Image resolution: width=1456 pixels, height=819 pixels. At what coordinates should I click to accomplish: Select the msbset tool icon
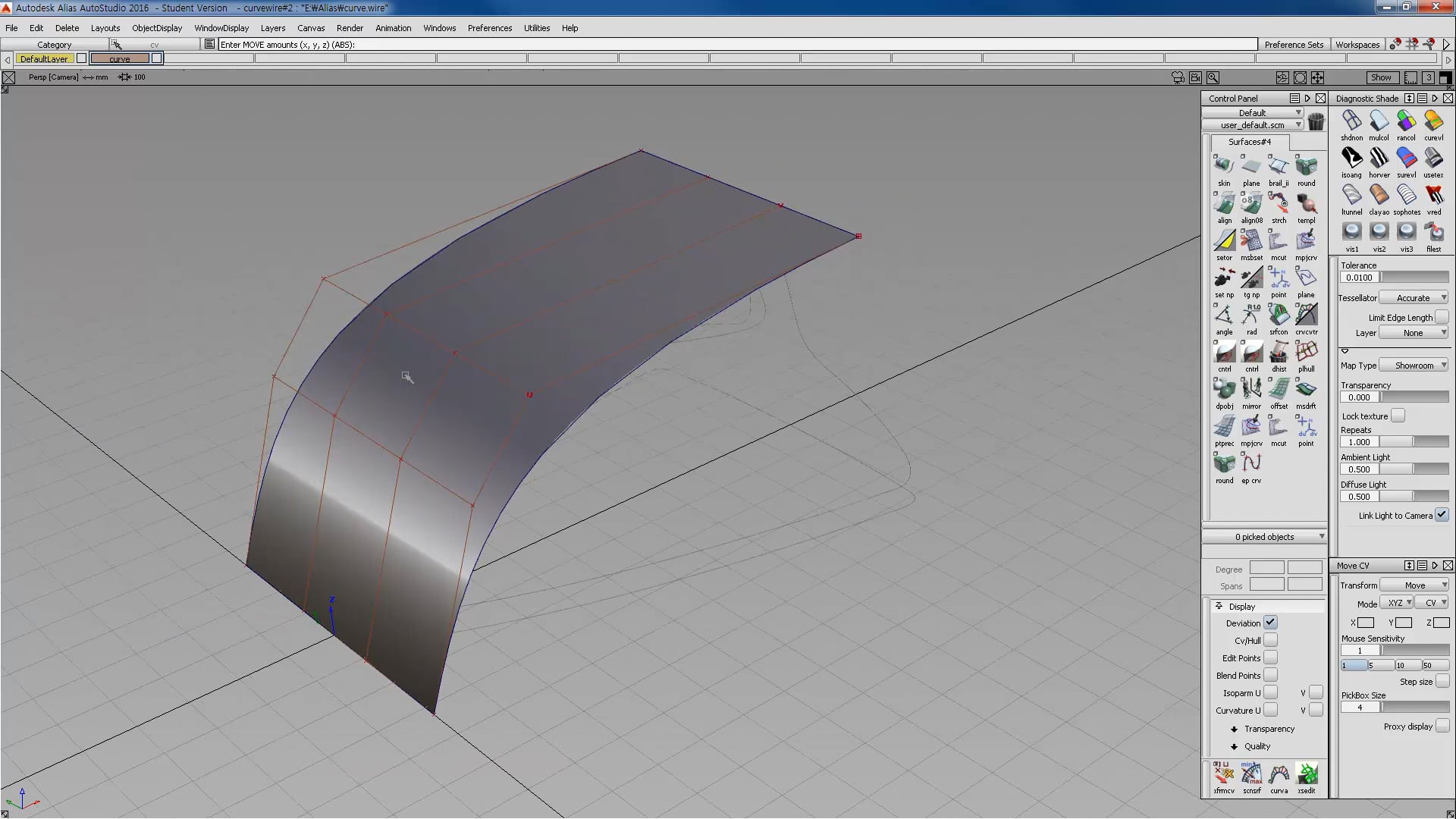pos(1251,240)
